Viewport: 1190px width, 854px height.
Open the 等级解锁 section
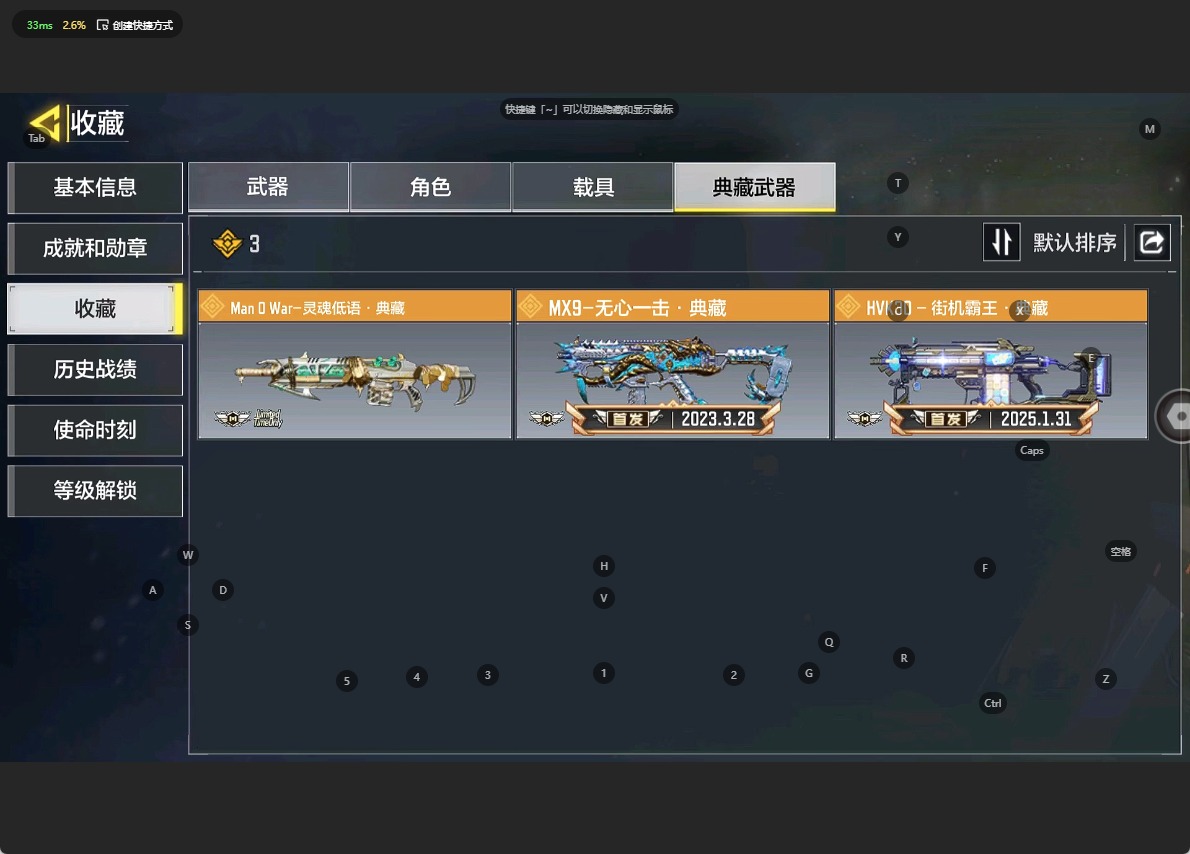pos(95,491)
